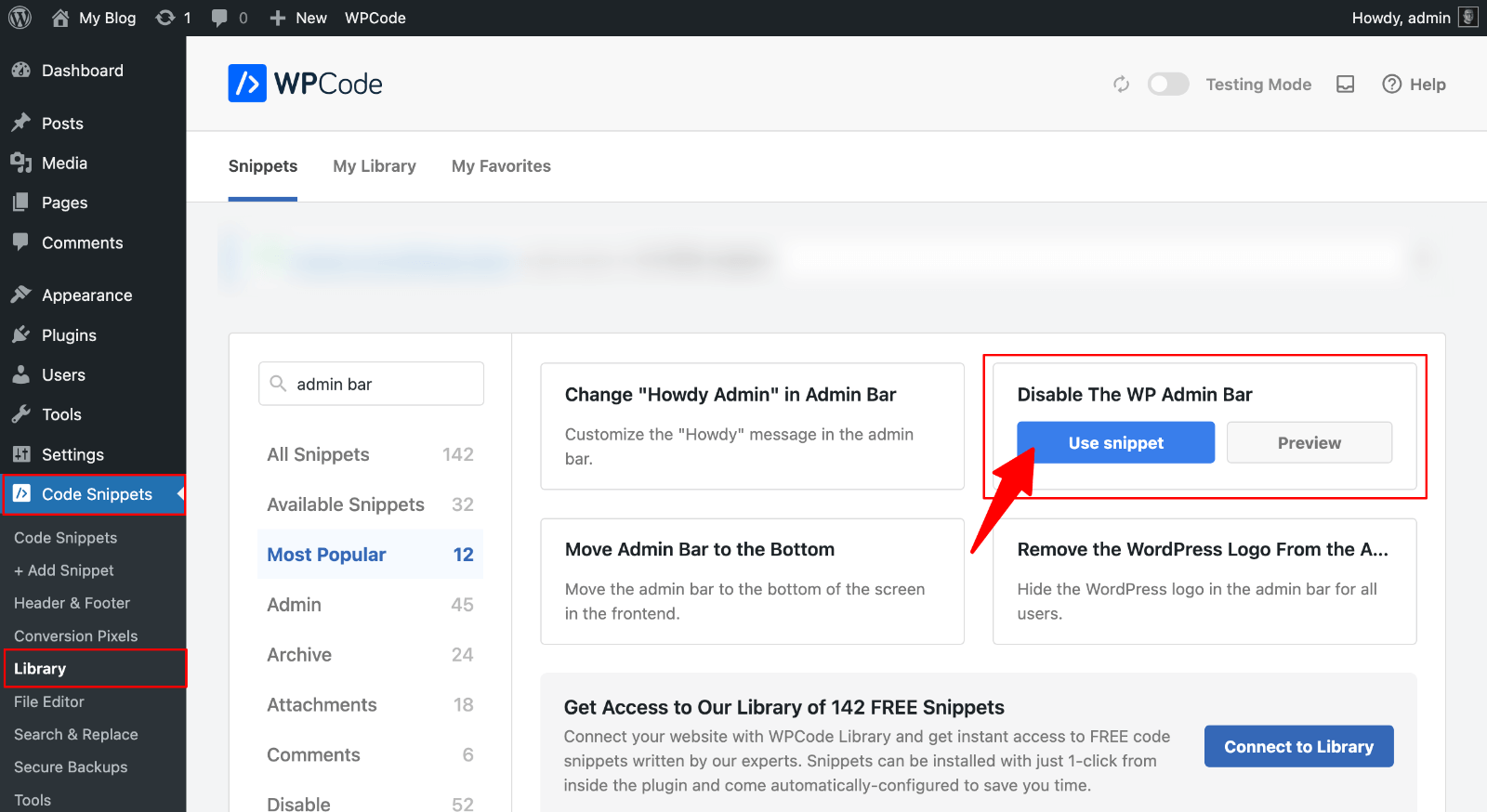Screen dimensions: 1487x812
Task: Open Tools link under Code Snippets submenu
Action: (33, 800)
